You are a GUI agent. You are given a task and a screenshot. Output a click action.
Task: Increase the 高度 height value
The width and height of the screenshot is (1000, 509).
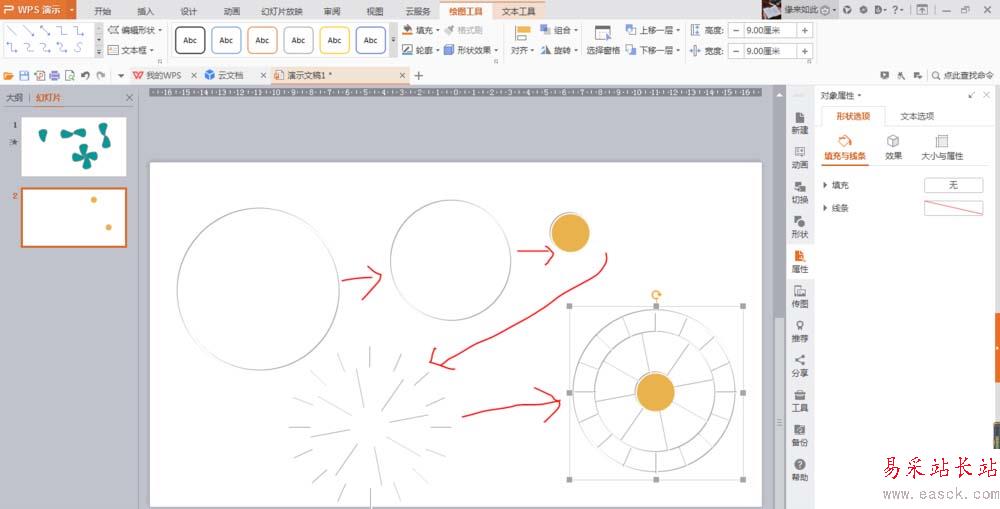coord(805,30)
